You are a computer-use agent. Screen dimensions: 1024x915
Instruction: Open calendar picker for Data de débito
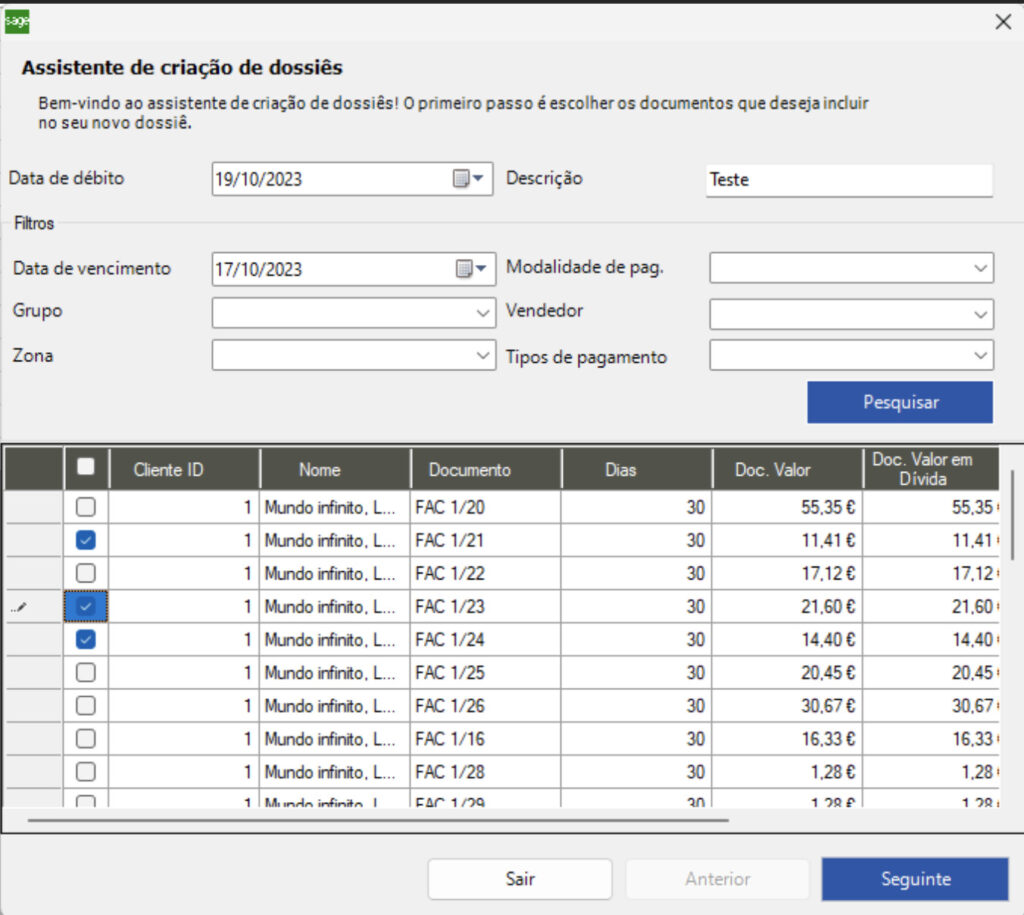pos(468,179)
